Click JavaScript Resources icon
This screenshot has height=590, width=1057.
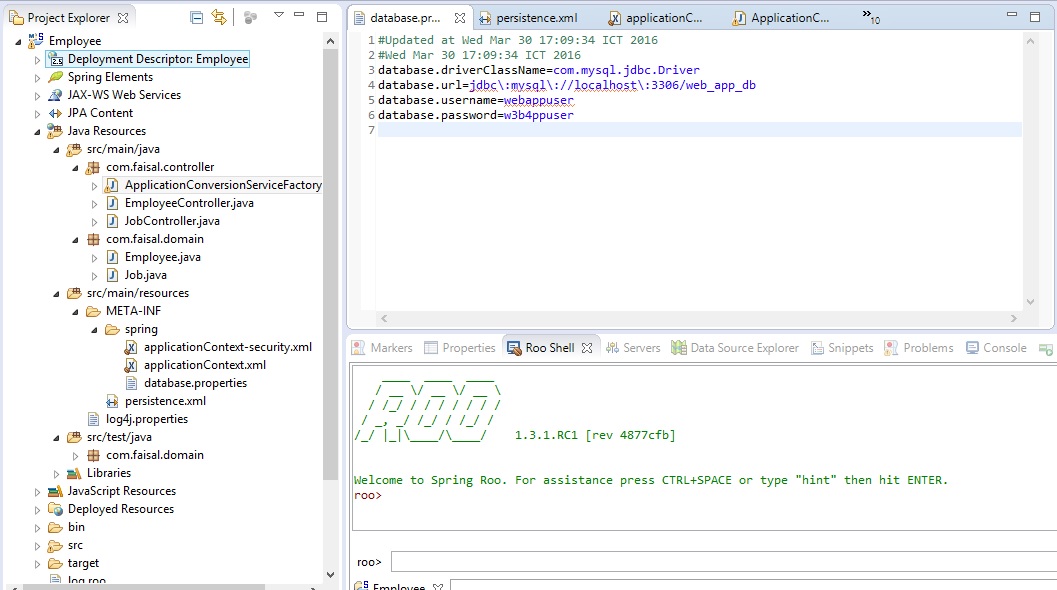tap(55, 491)
